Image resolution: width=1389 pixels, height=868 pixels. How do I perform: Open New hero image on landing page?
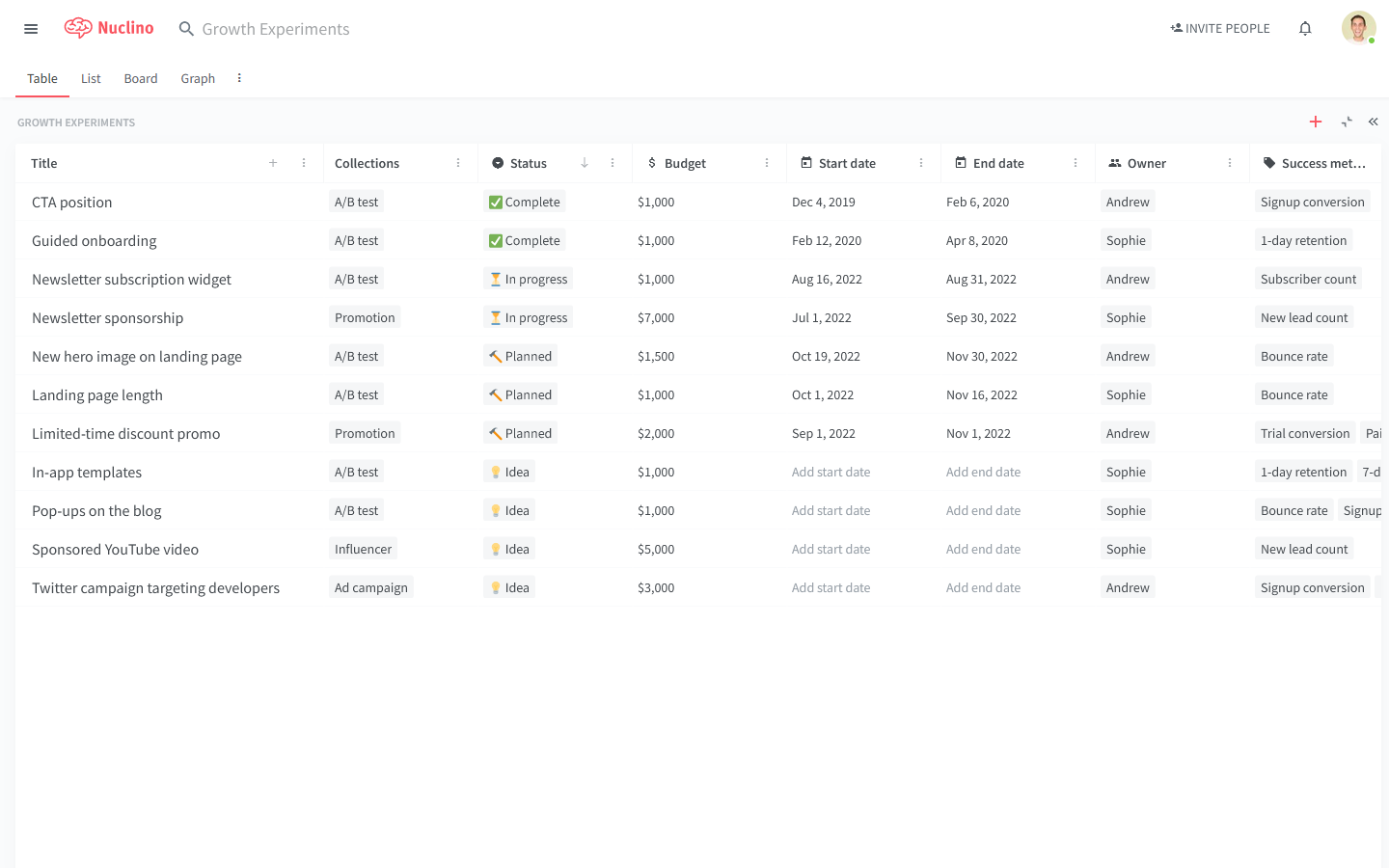tap(137, 356)
